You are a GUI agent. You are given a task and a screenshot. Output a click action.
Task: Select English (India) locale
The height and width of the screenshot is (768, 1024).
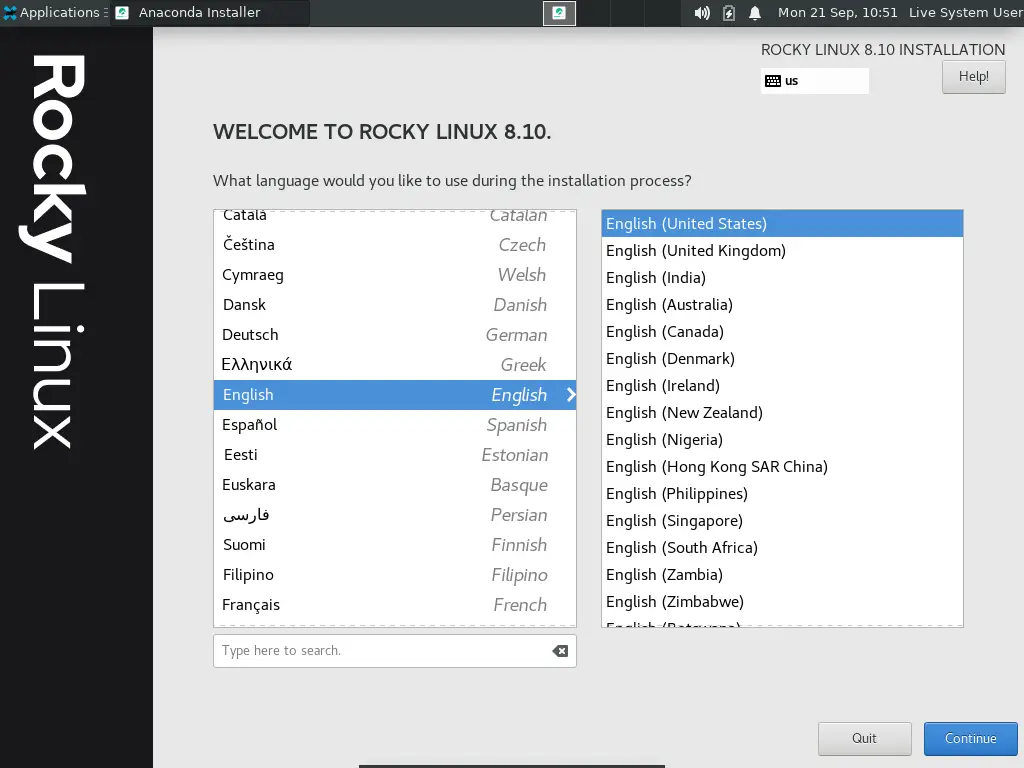(782, 278)
